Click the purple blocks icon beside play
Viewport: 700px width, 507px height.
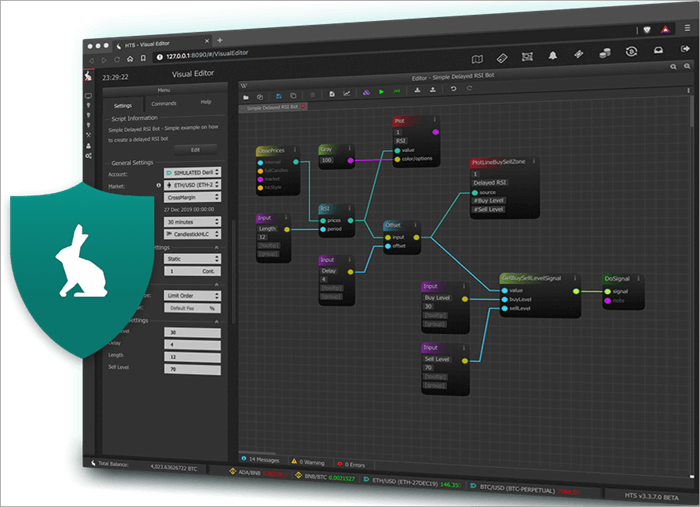366,92
